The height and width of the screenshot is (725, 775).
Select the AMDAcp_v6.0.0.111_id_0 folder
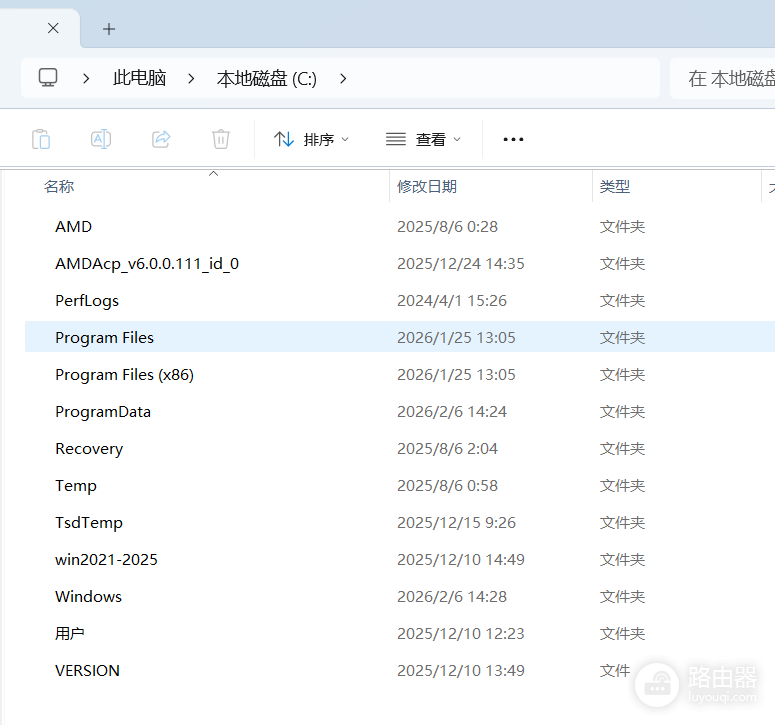(147, 264)
